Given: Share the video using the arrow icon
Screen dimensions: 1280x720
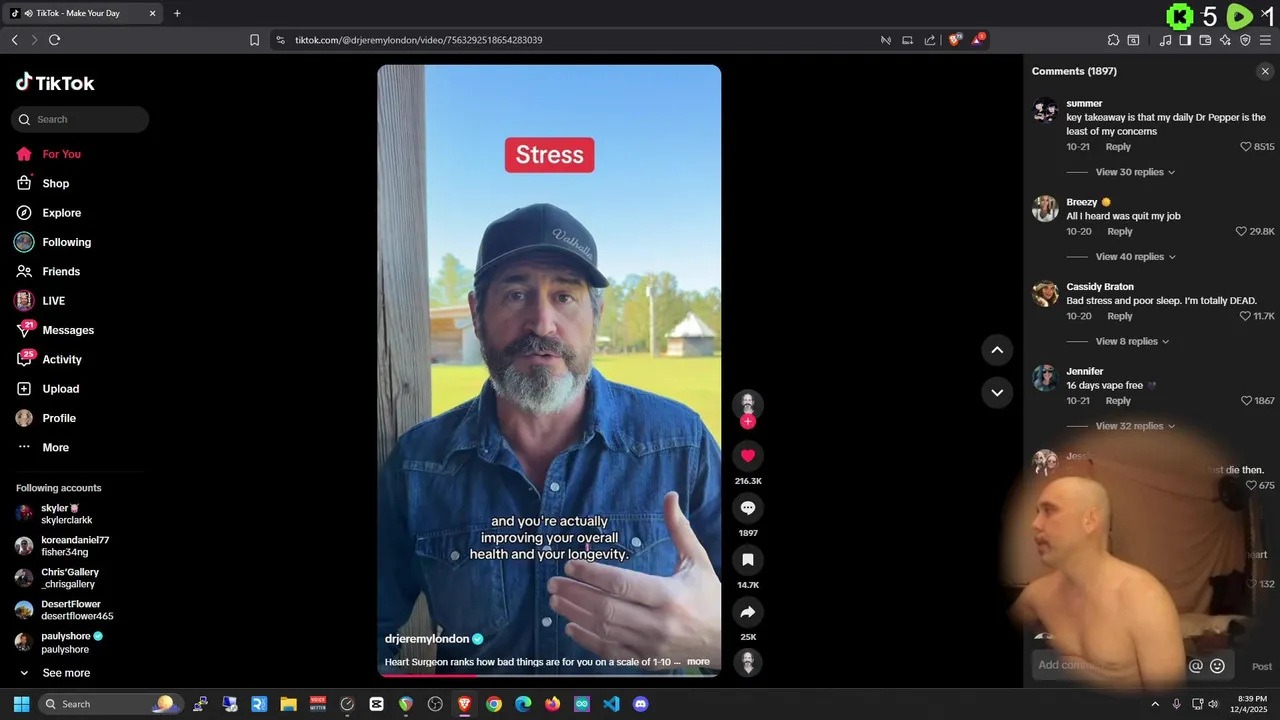Looking at the screenshot, I should coord(748,612).
